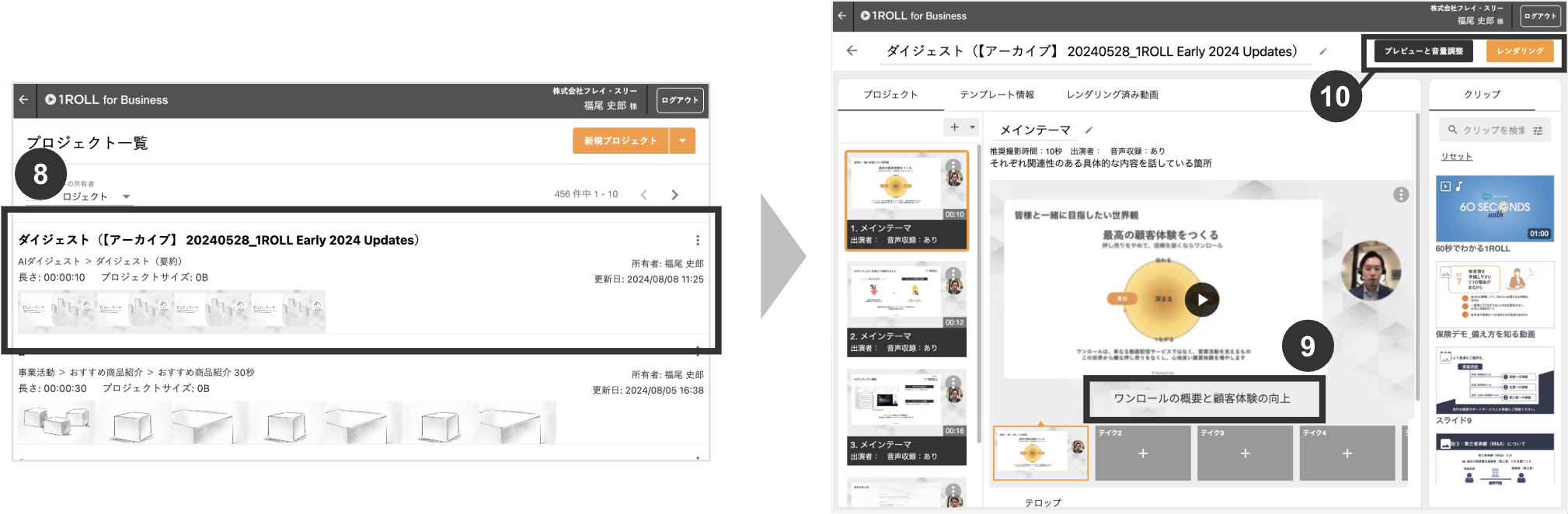Switch to the テンプレート情報 tab
The width and height of the screenshot is (1568, 514).
pos(997,95)
